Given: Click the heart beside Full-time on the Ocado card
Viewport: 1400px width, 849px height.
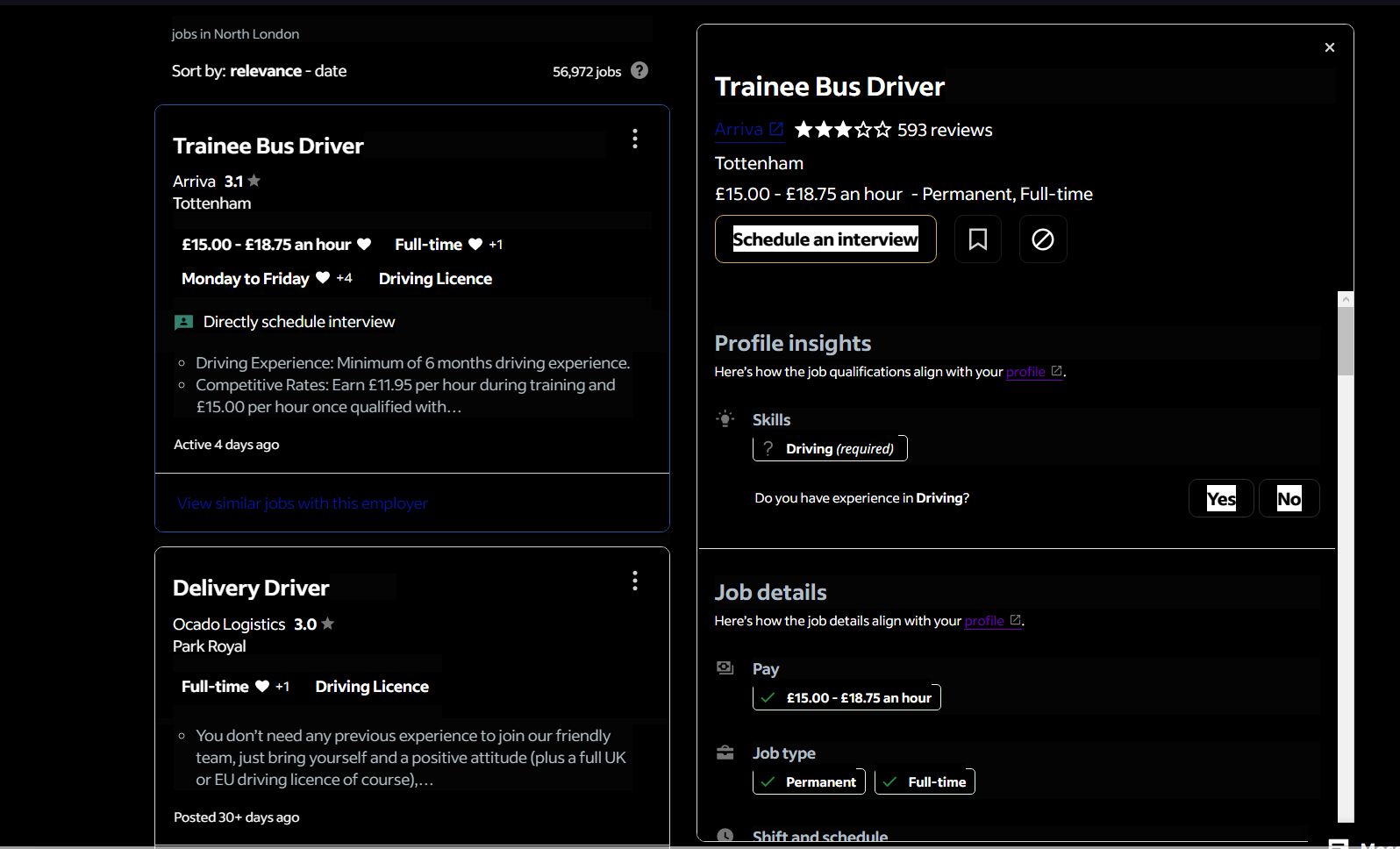Looking at the screenshot, I should point(261,687).
